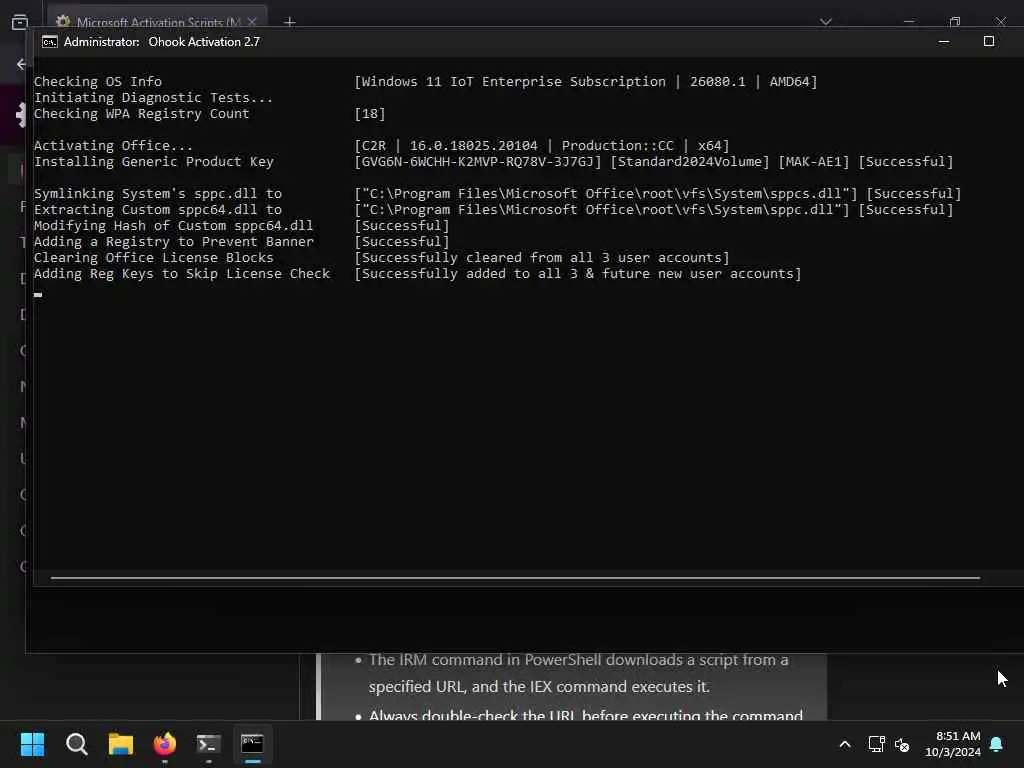Maximize the Ohook Activation window

(989, 42)
